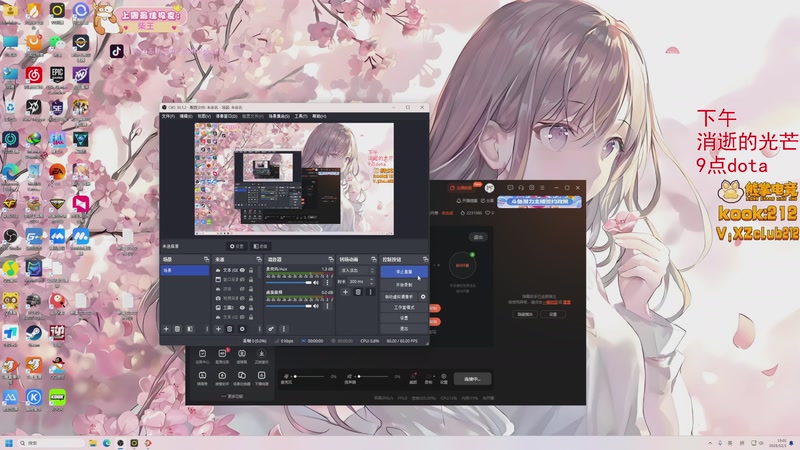
Task: Open the OBS Help menu
Action: click(x=319, y=116)
